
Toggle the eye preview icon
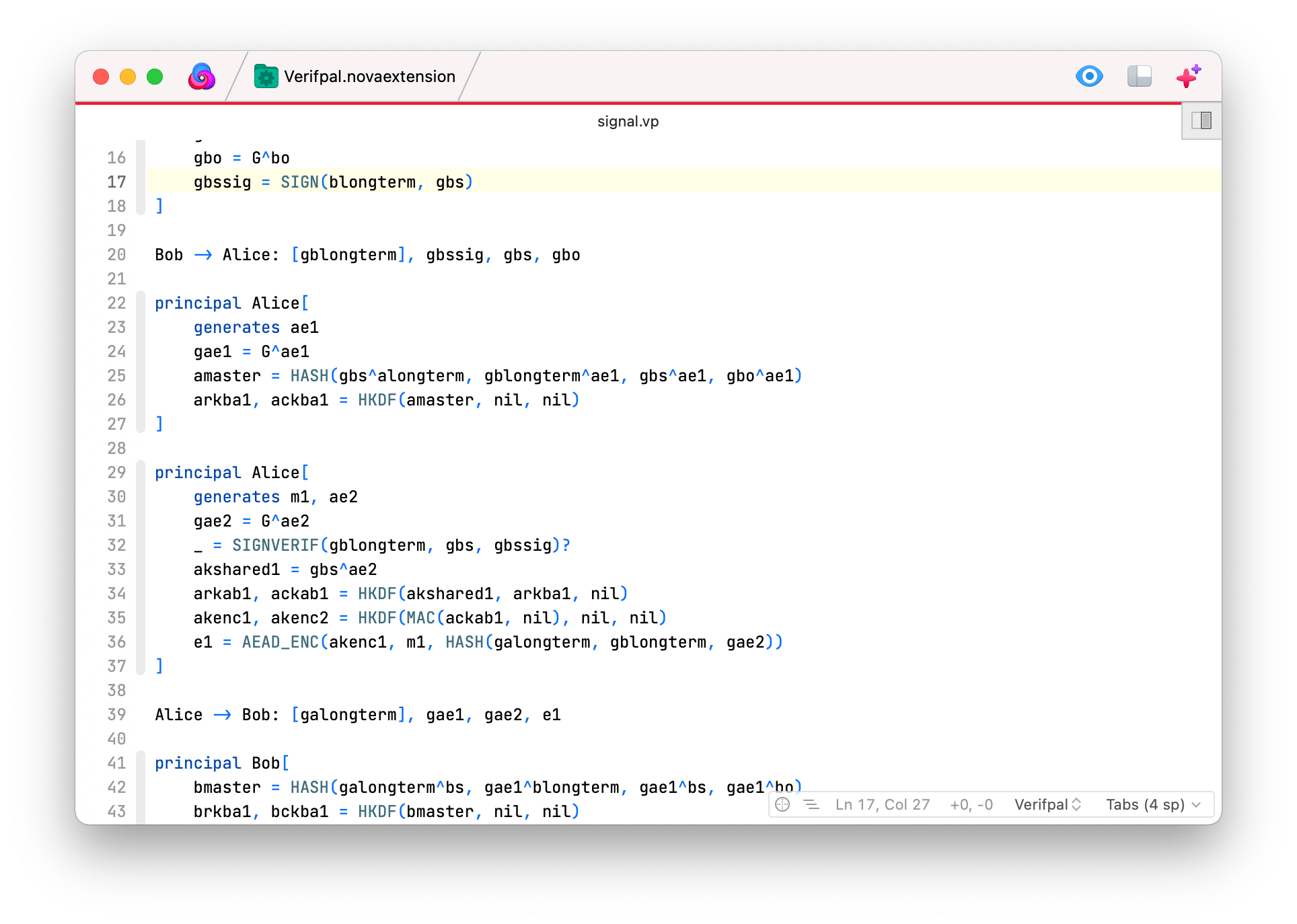coord(1089,76)
